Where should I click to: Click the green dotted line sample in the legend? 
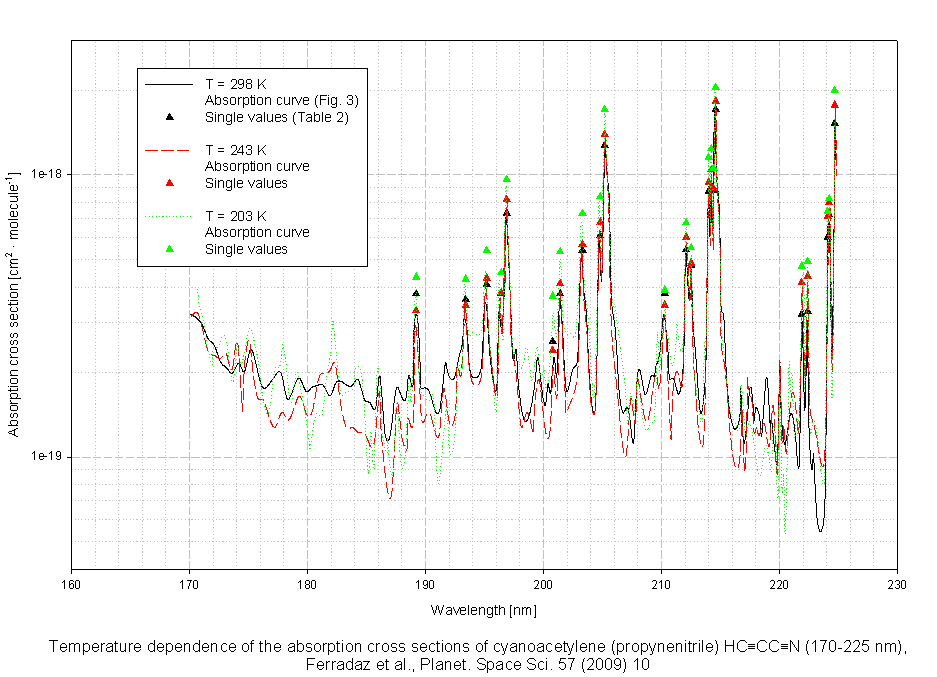[x=169, y=215]
